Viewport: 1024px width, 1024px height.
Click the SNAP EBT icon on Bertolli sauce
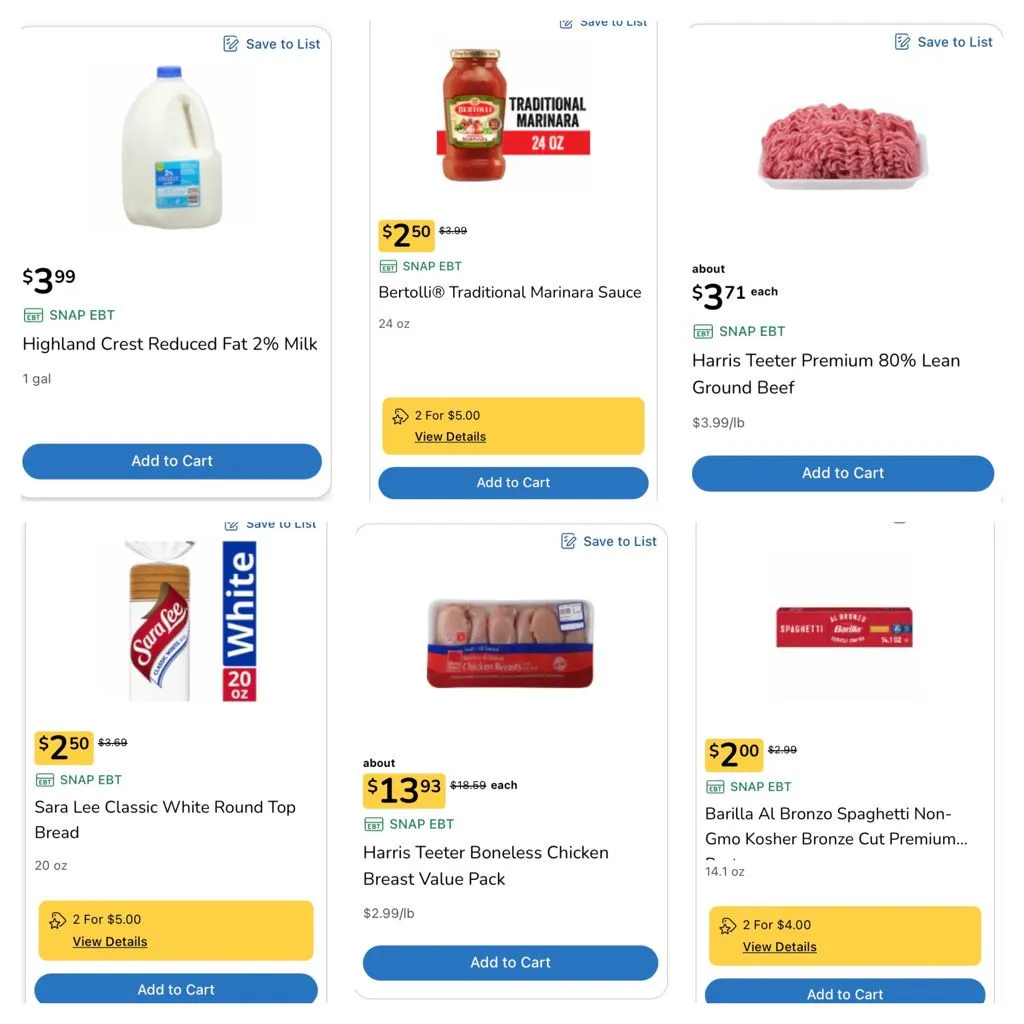point(388,267)
